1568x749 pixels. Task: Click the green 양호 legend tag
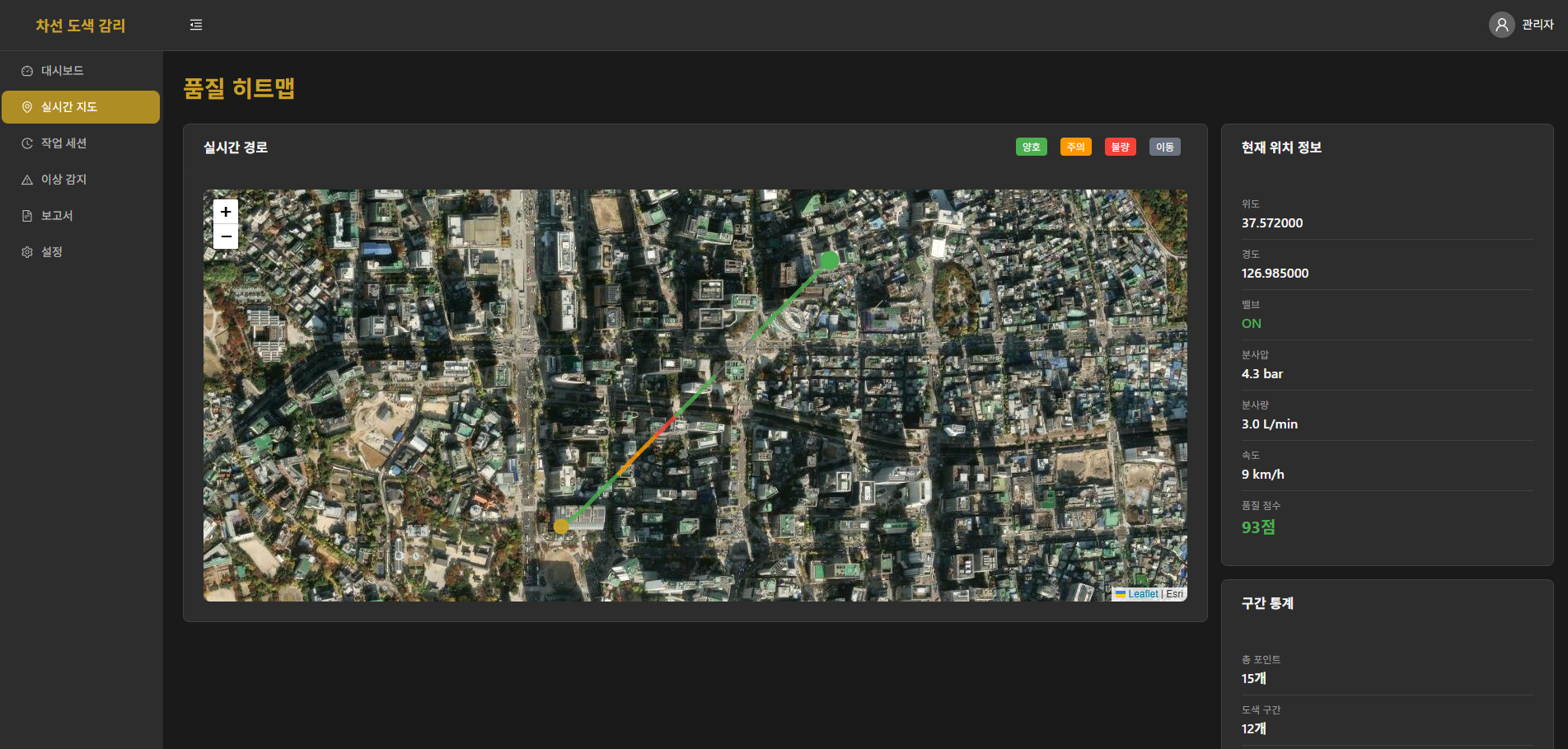point(1031,147)
